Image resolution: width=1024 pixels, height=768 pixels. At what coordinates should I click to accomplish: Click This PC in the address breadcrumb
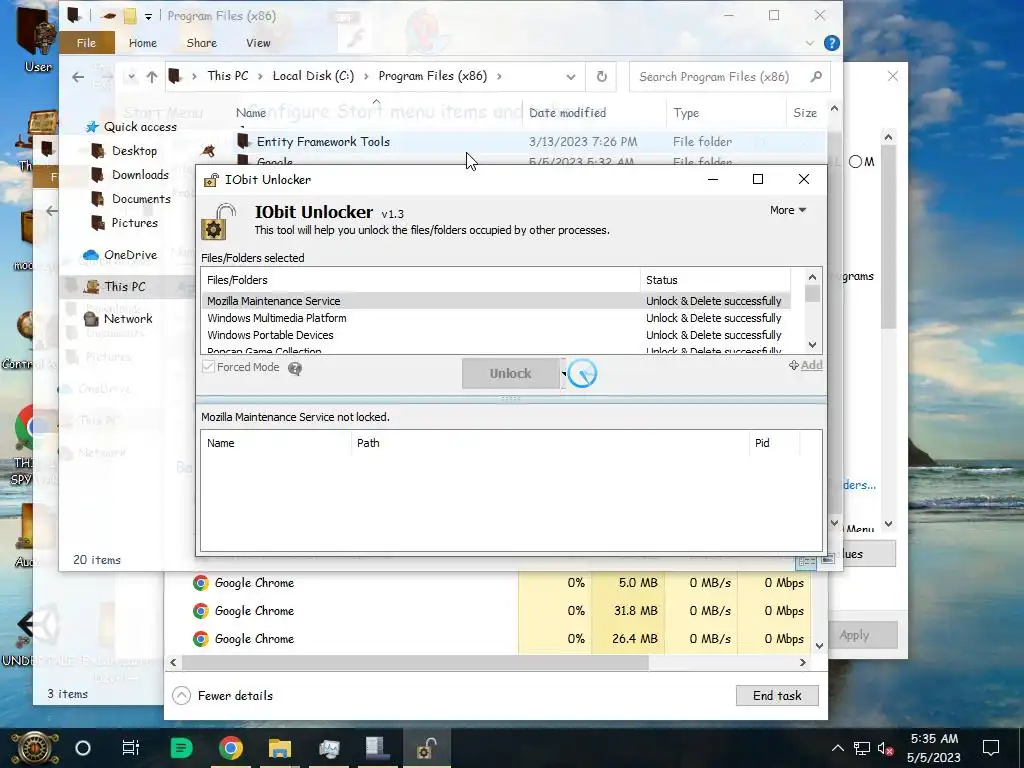228,76
